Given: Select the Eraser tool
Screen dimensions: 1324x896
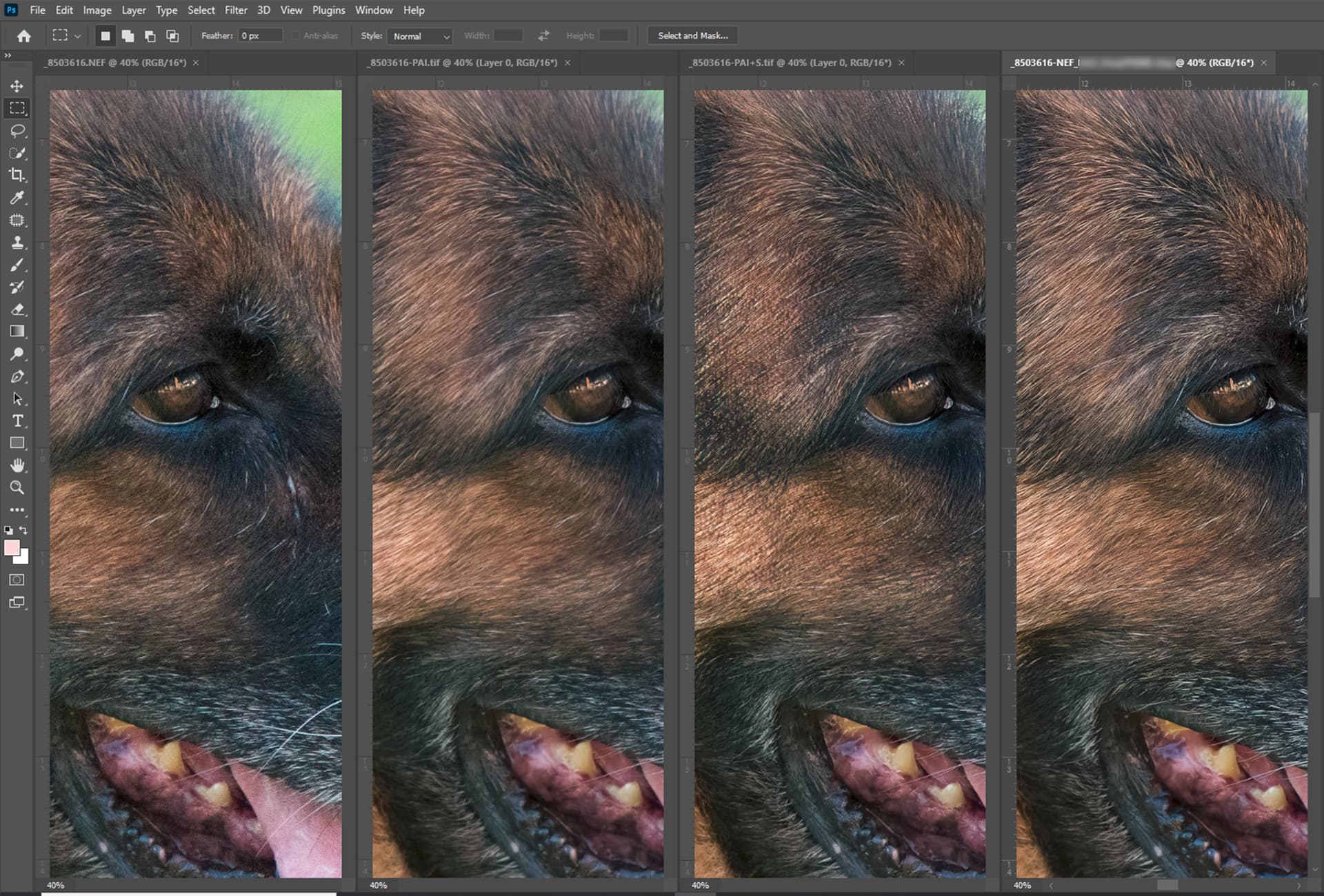Looking at the screenshot, I should (17, 309).
